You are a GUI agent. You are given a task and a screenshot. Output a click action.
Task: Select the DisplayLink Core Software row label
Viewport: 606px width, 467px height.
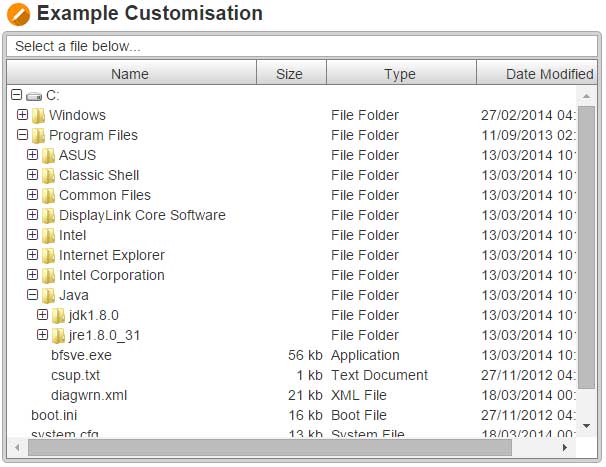coord(142,215)
